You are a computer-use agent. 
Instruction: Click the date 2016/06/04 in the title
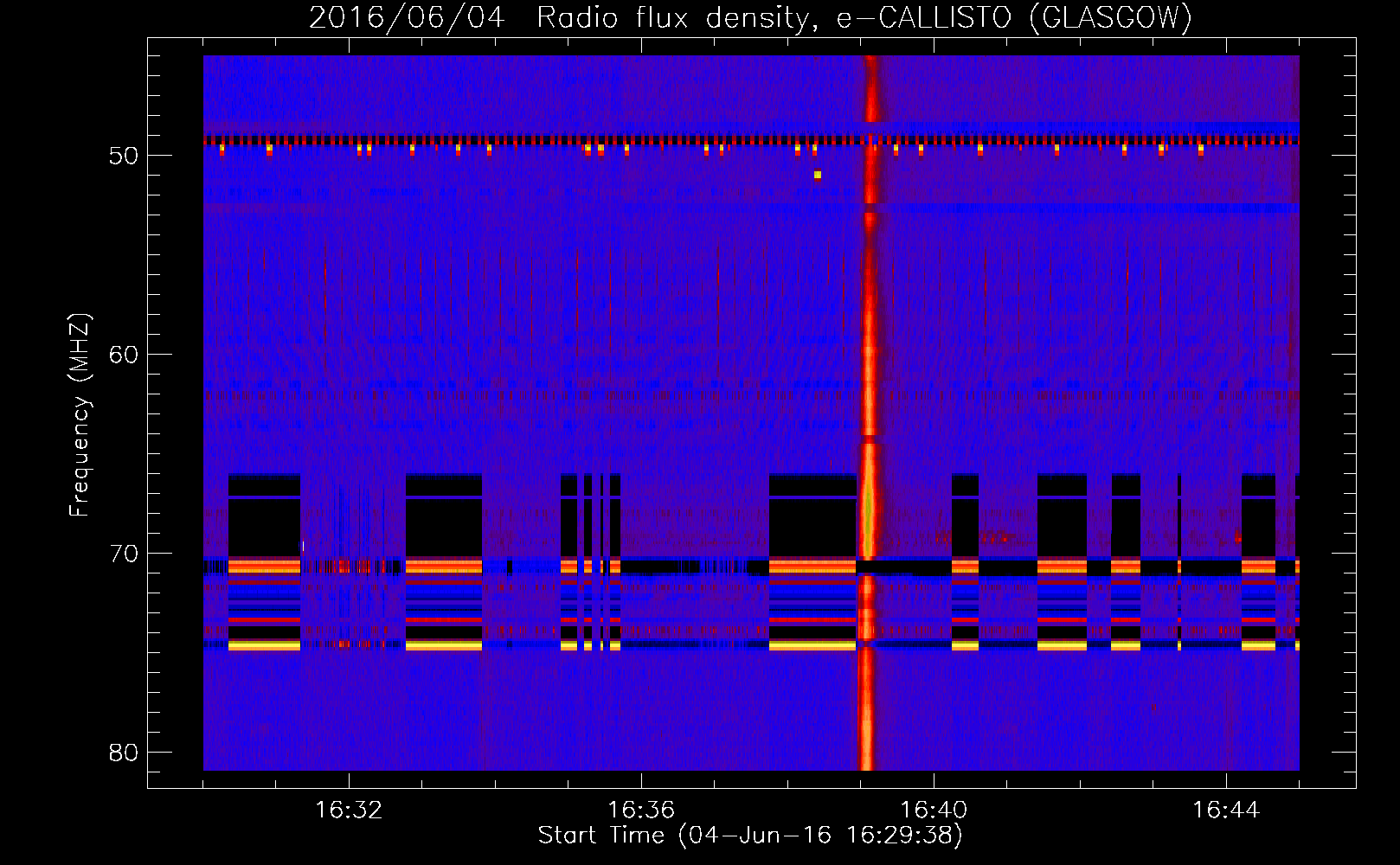pos(406,17)
